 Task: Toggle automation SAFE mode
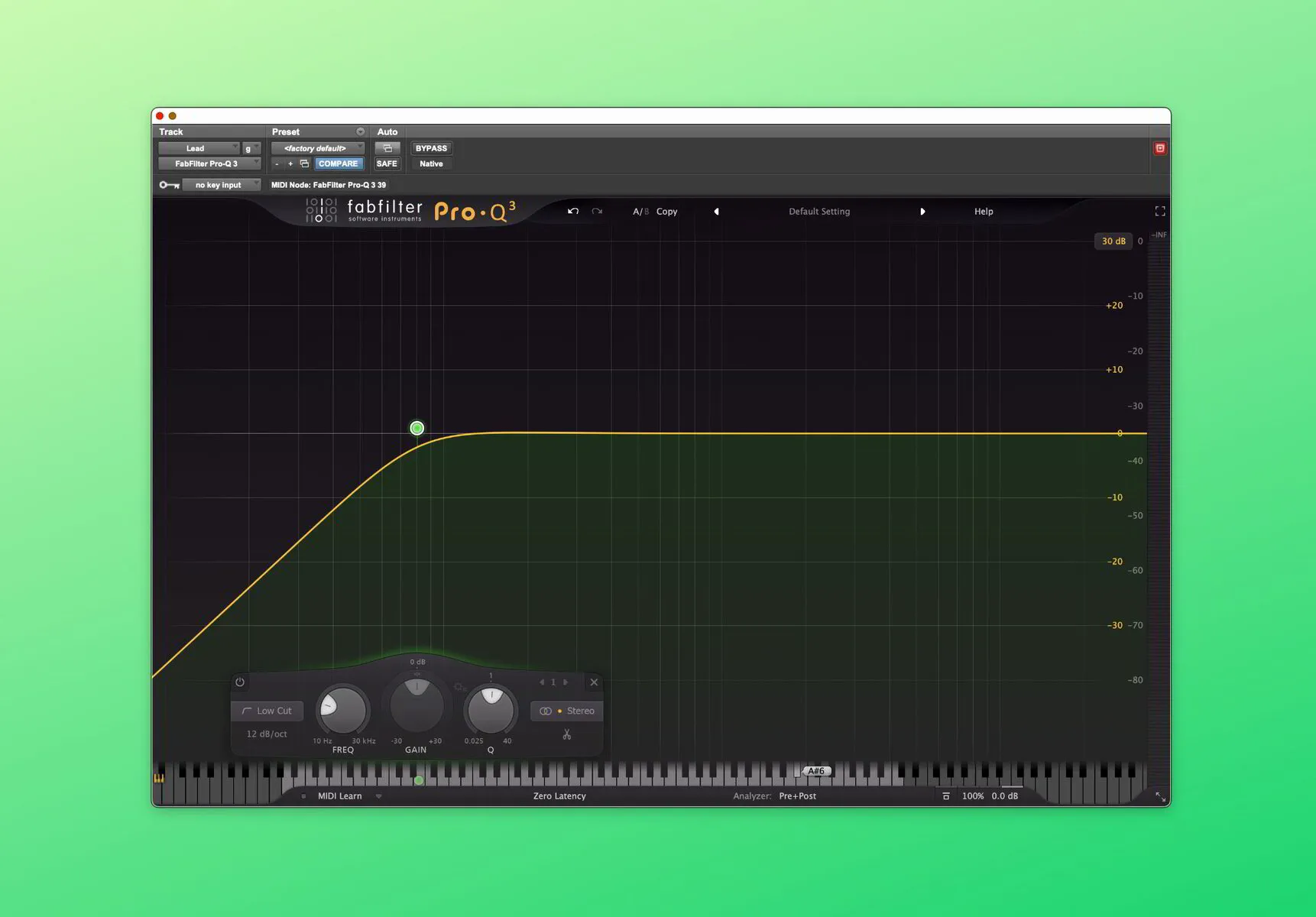click(387, 164)
